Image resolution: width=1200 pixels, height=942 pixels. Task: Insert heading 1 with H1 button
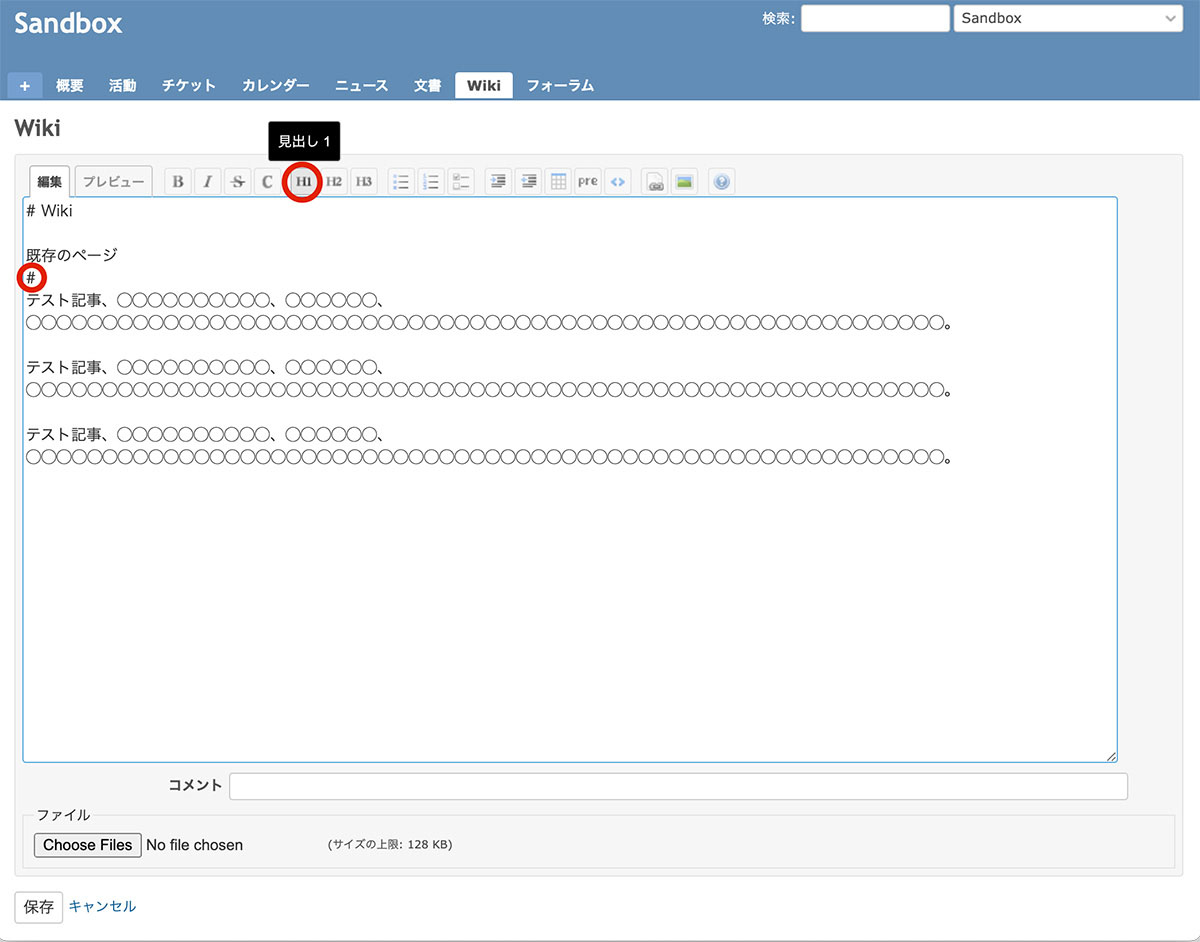coord(303,182)
